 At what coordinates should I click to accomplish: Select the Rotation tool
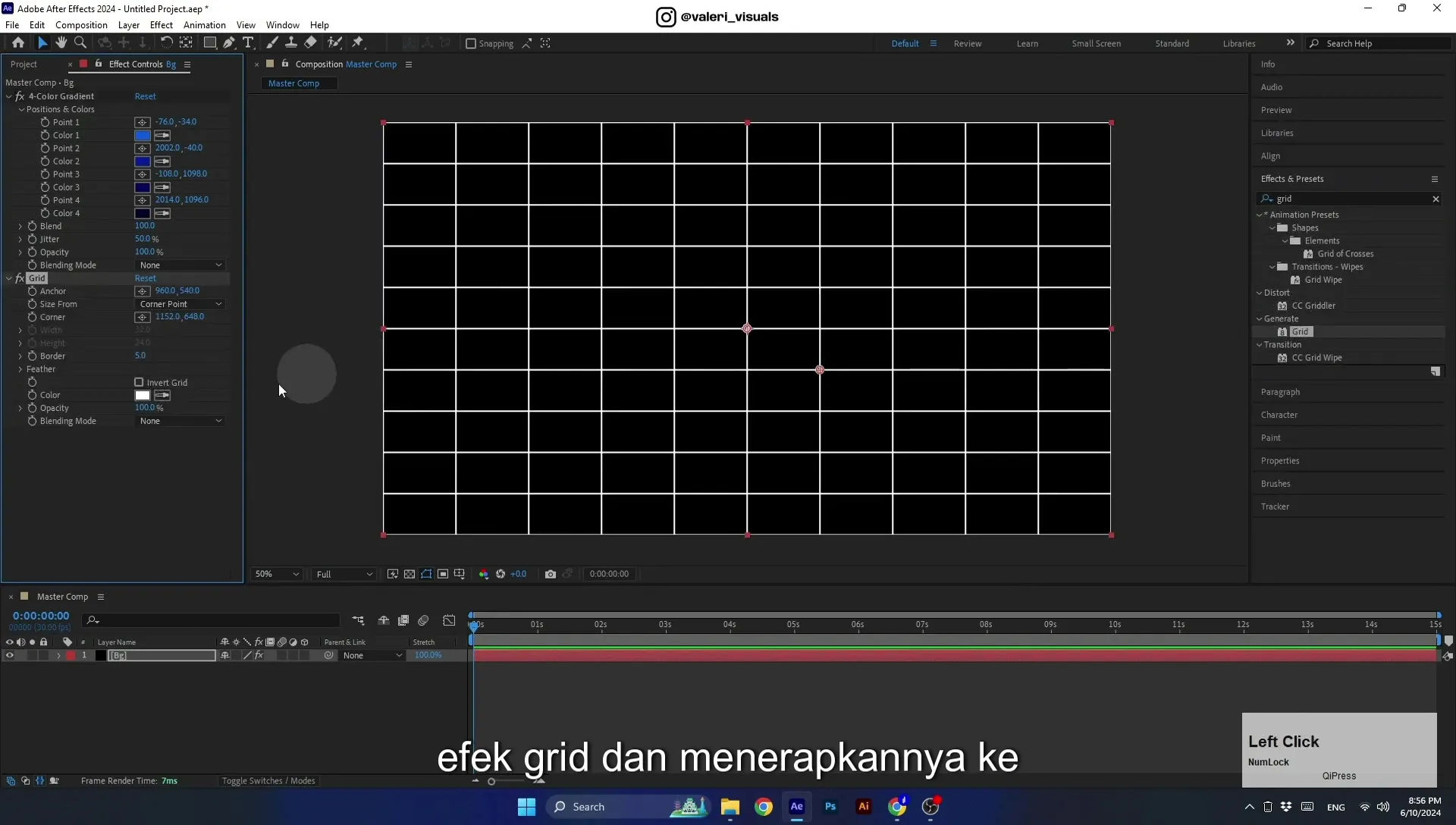tap(166, 43)
